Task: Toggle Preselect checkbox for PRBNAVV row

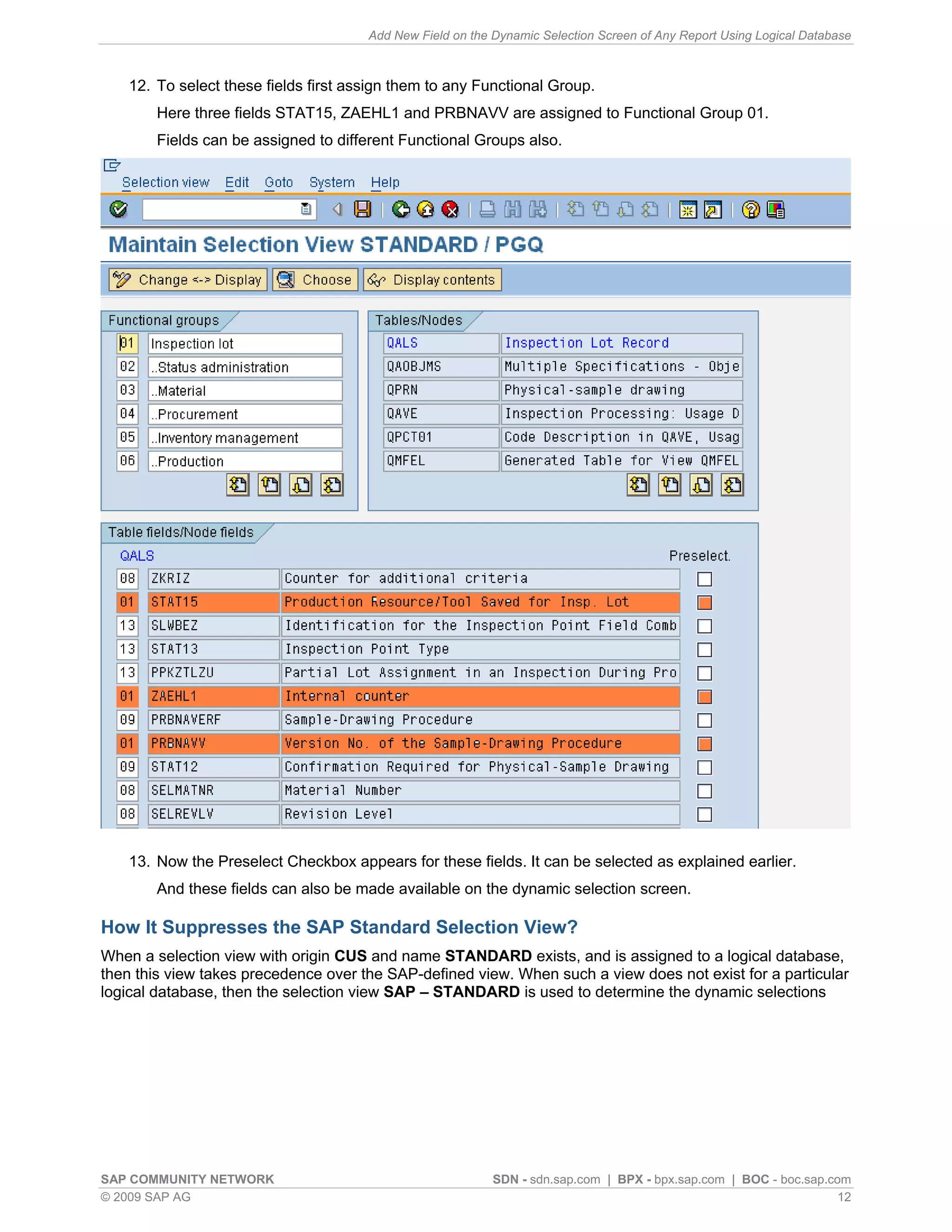Action: 704,744
